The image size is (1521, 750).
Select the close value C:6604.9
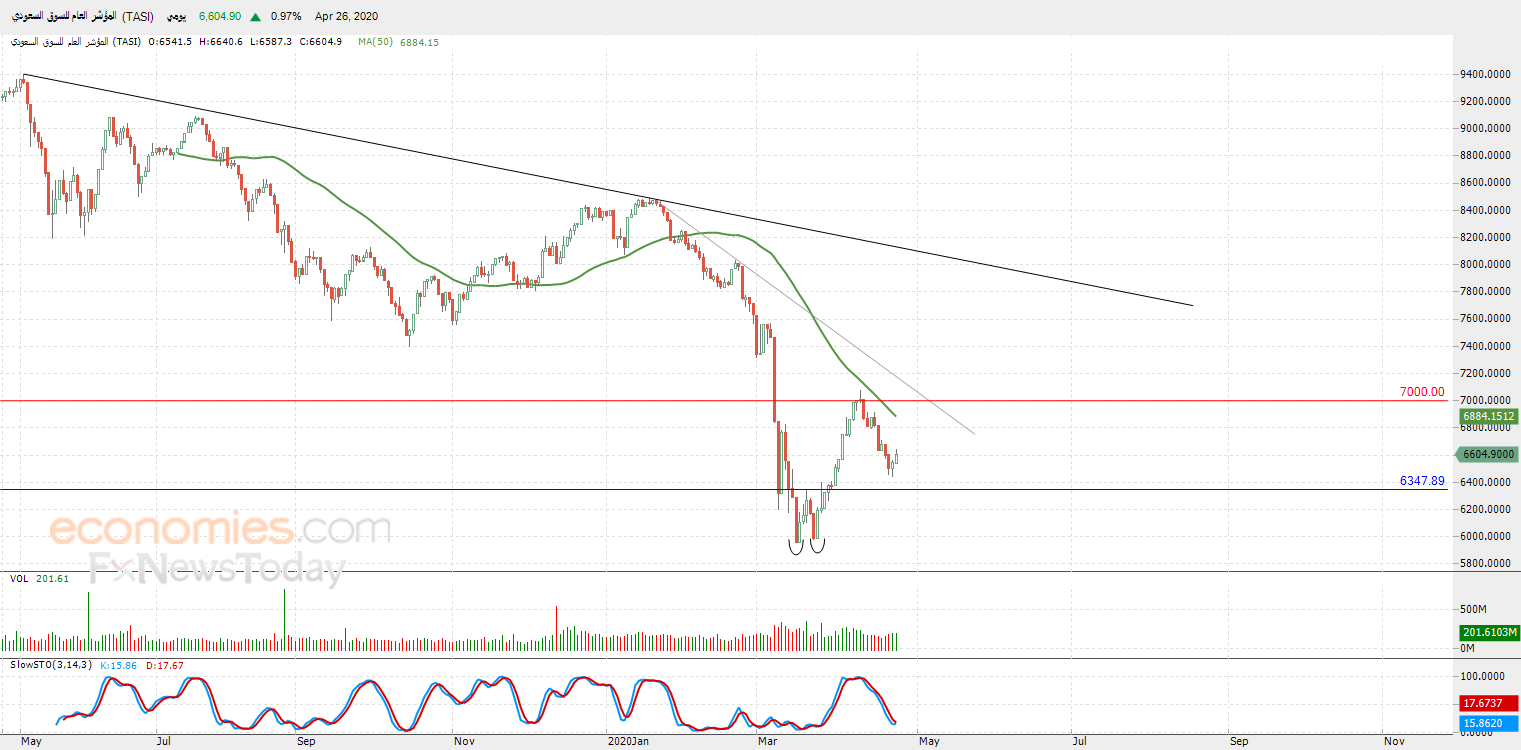click(321, 42)
